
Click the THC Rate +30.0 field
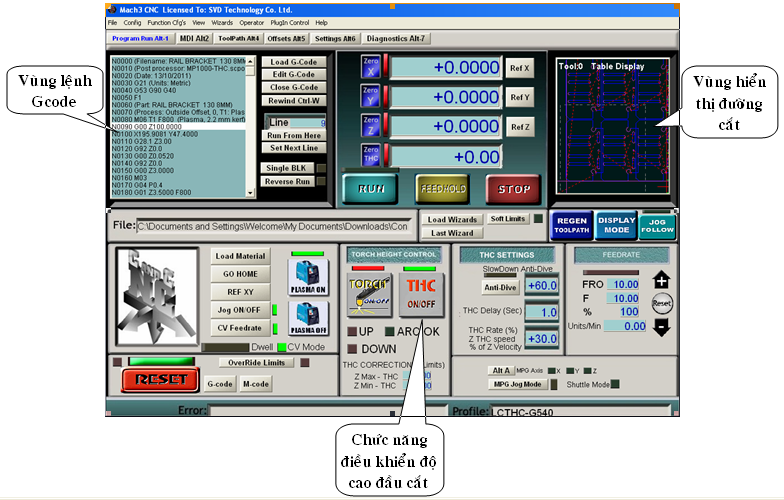[542, 338]
